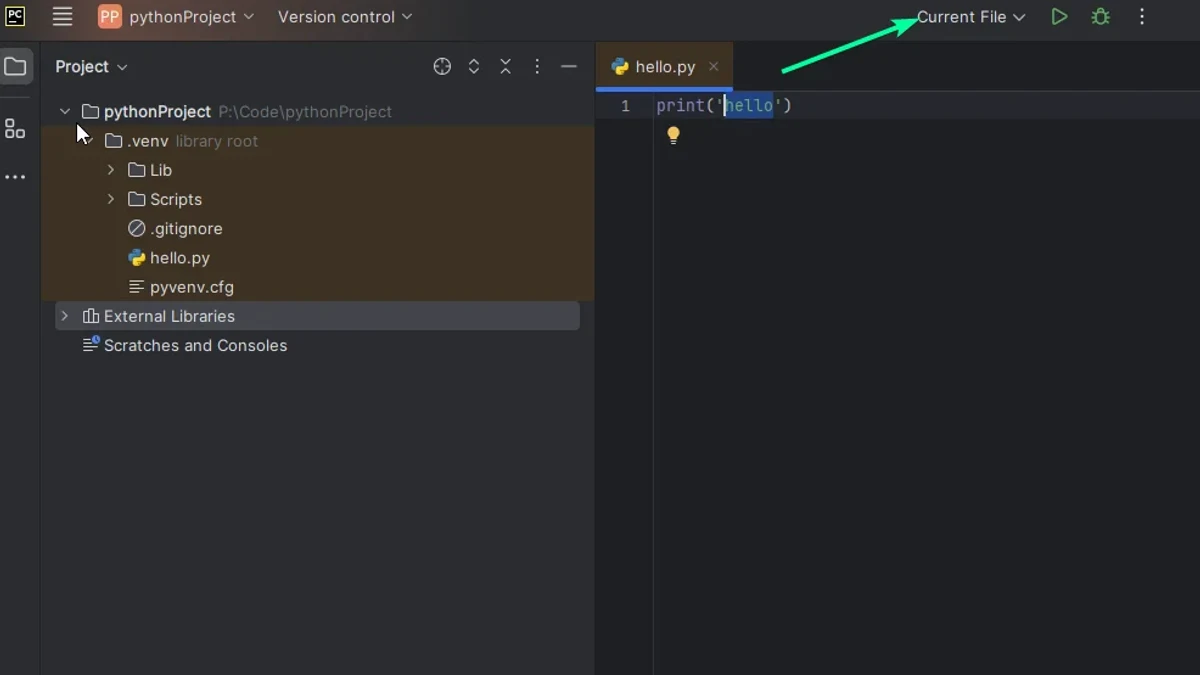The image size is (1200, 675).
Task: Show more tool windows ellipsis in sidebar
Action: click(15, 177)
